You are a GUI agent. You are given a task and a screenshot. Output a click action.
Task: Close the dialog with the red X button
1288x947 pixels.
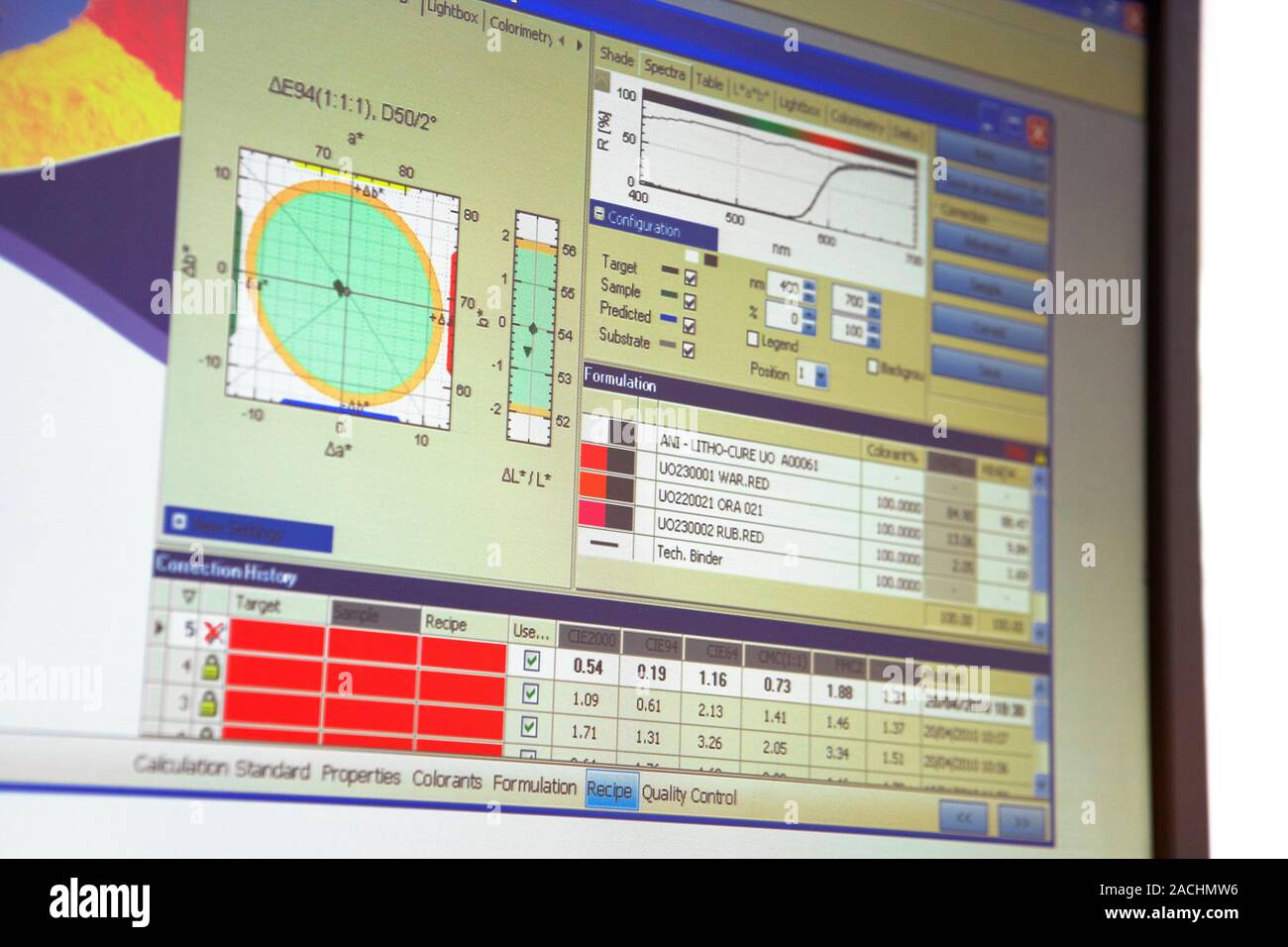[1036, 130]
